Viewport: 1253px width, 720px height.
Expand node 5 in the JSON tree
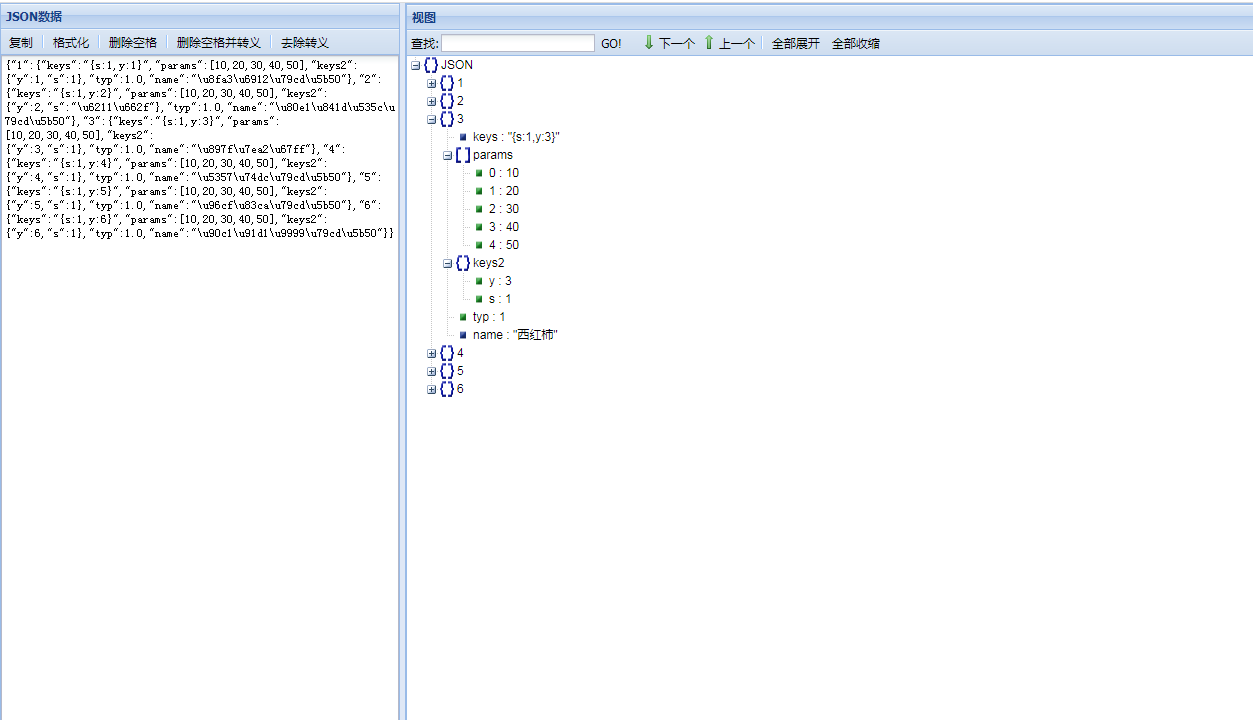coord(431,371)
